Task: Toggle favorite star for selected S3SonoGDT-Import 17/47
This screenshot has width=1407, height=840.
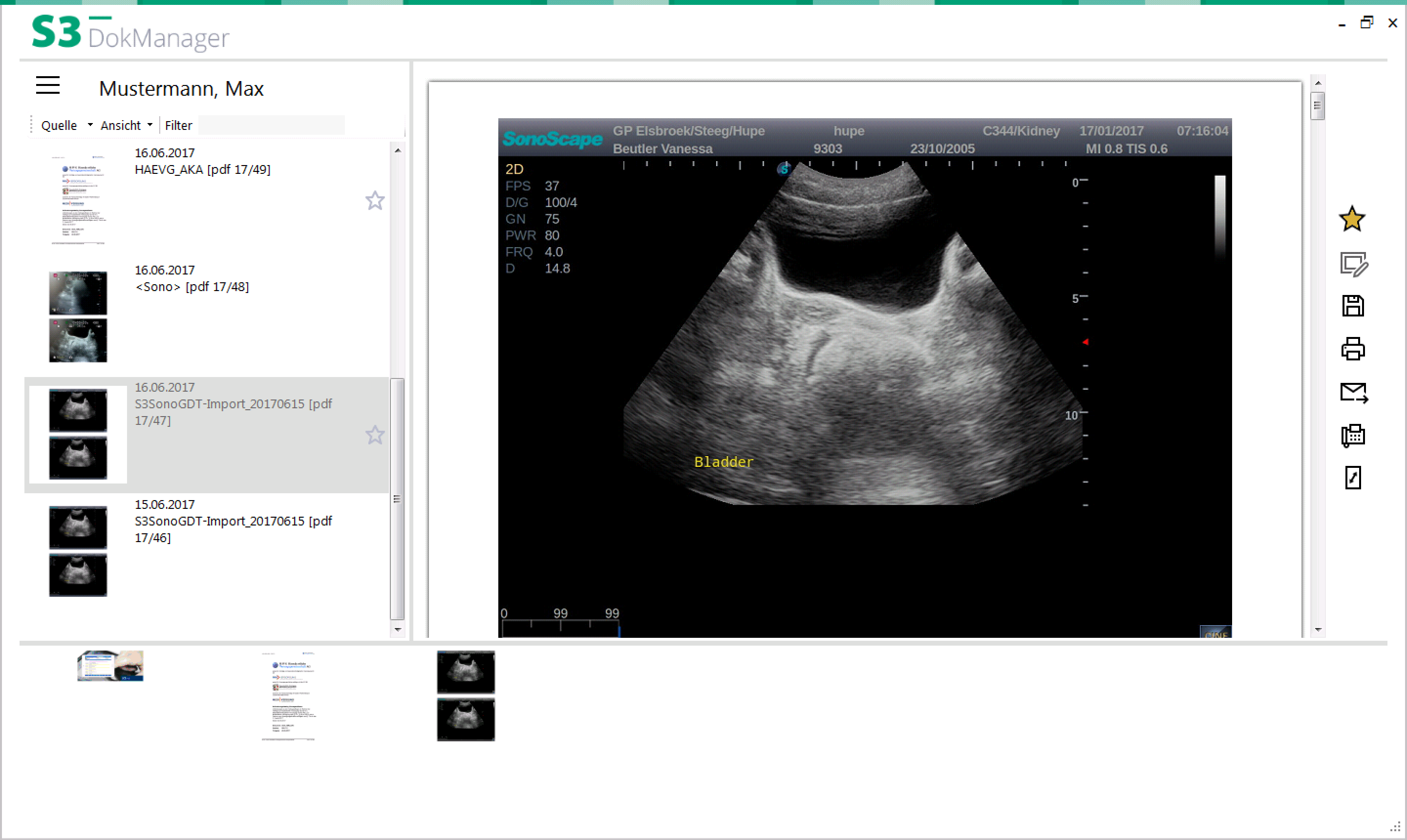Action: (x=375, y=435)
